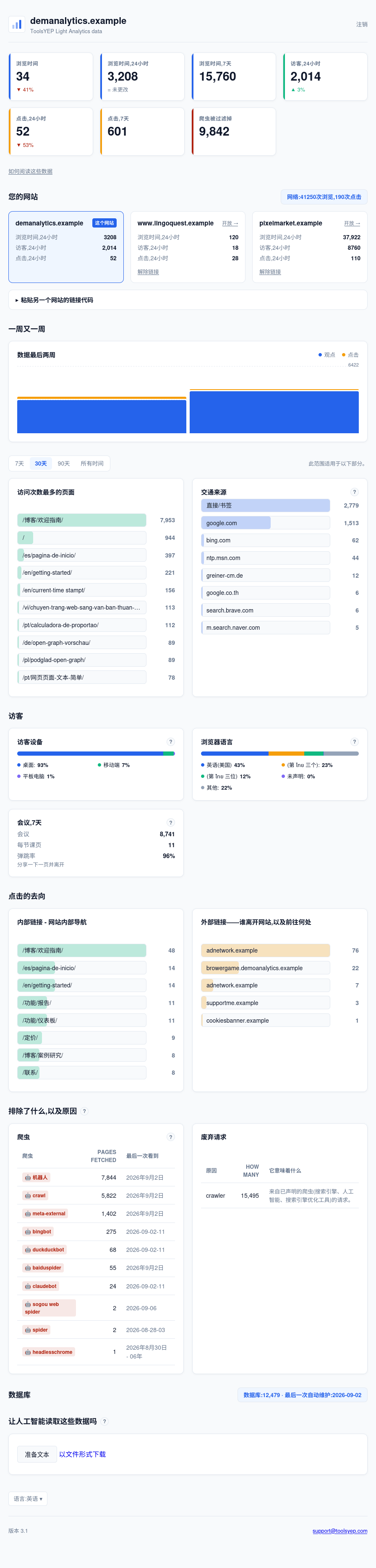Click the second week bar in 数据最后两周 chart
The width and height of the screenshot is (376, 1568).
[x=274, y=411]
